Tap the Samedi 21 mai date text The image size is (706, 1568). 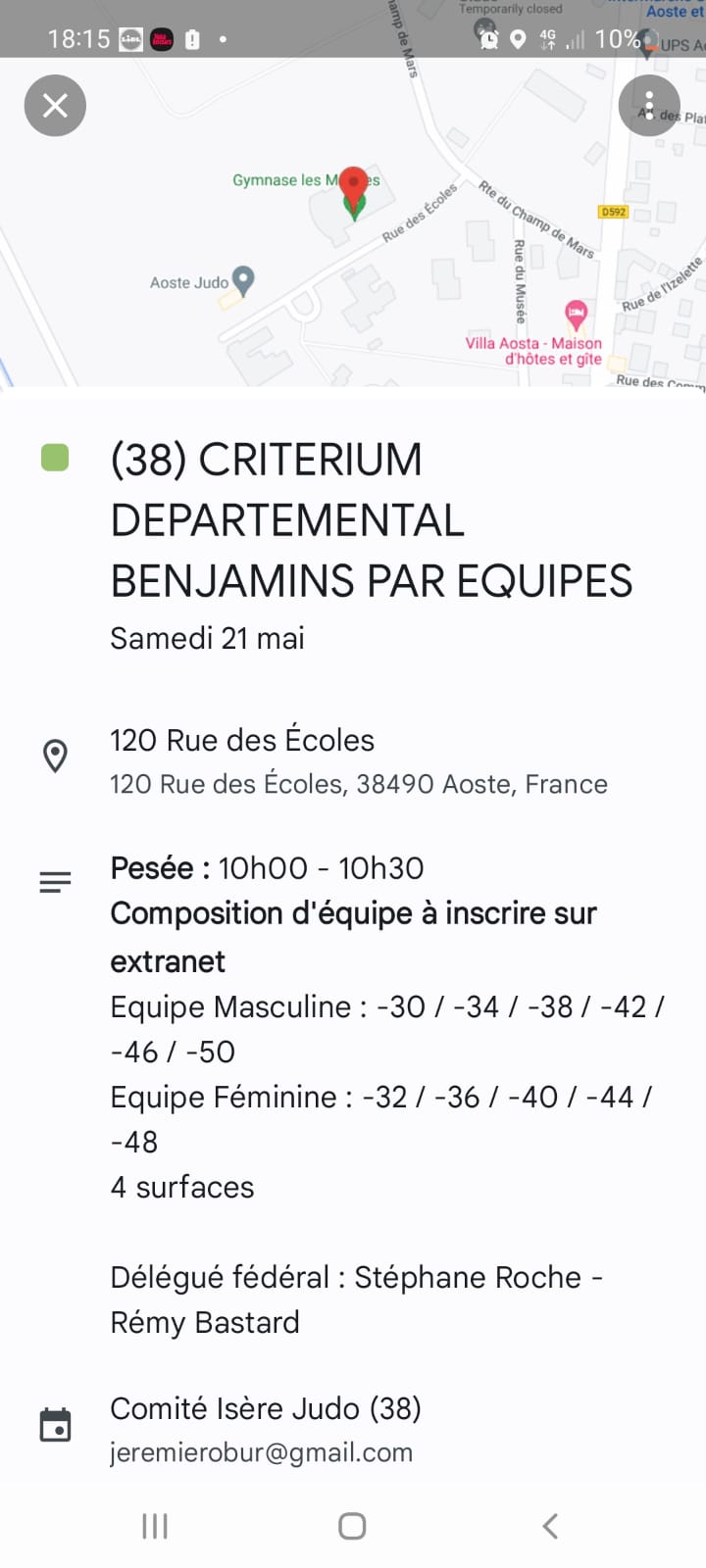coord(207,638)
